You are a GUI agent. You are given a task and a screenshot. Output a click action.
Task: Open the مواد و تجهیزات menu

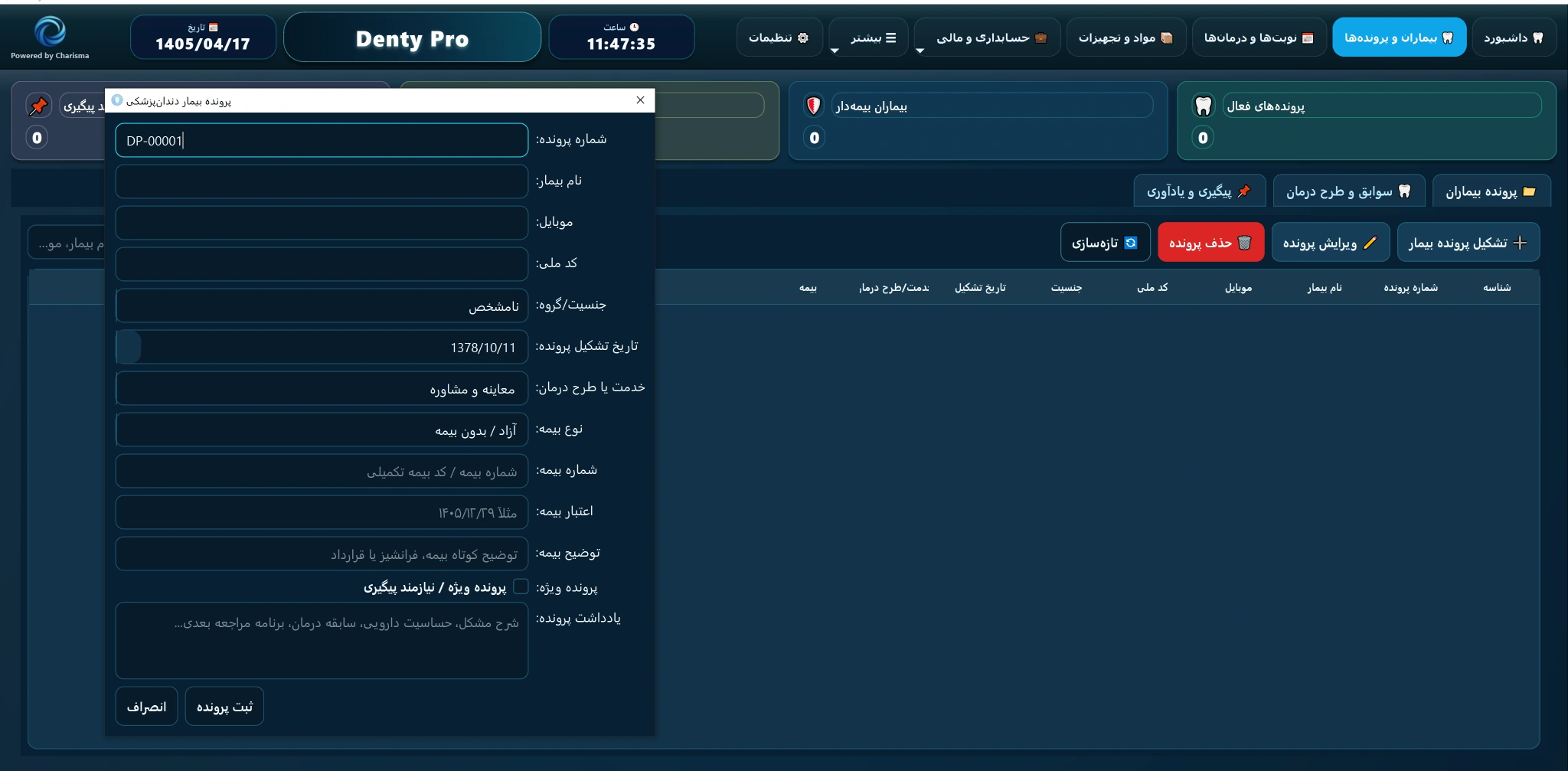pos(1126,38)
